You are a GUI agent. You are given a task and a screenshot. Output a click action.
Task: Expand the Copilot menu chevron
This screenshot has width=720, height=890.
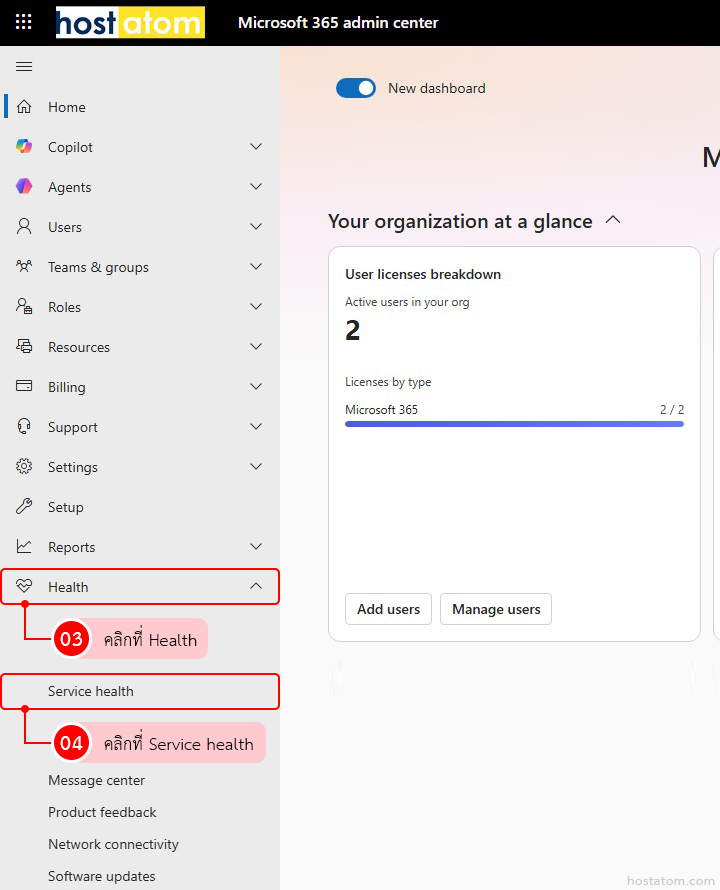[x=256, y=146]
